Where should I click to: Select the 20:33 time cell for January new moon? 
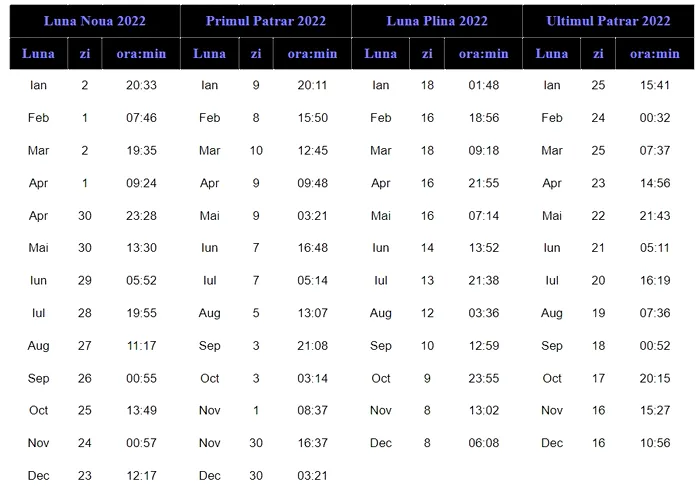click(142, 86)
